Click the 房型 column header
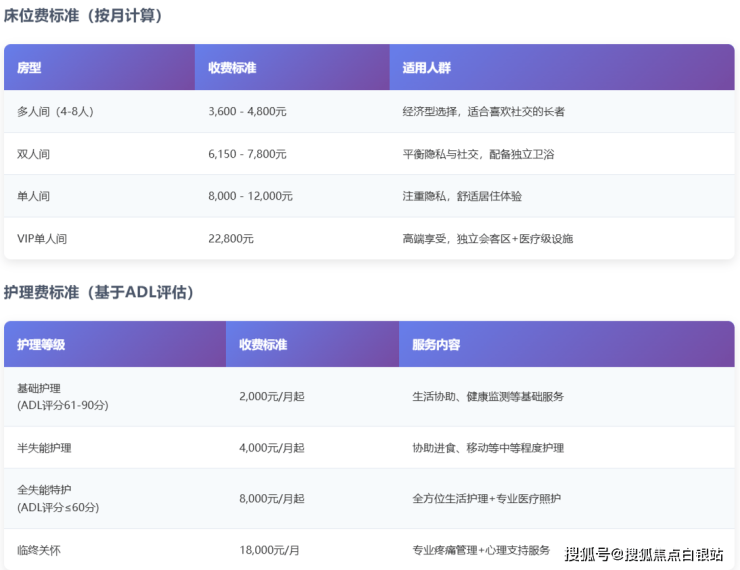Image resolution: width=740 pixels, height=570 pixels. pos(29,68)
